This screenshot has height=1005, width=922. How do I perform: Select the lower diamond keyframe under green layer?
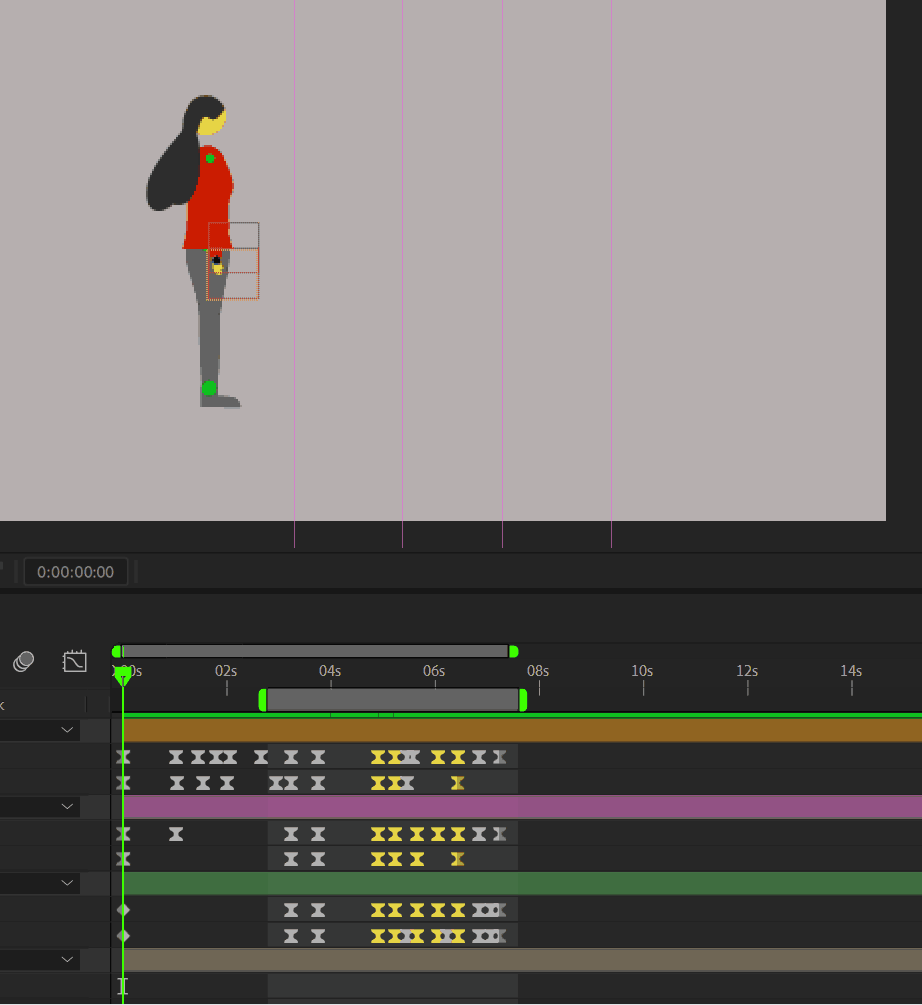point(123,936)
